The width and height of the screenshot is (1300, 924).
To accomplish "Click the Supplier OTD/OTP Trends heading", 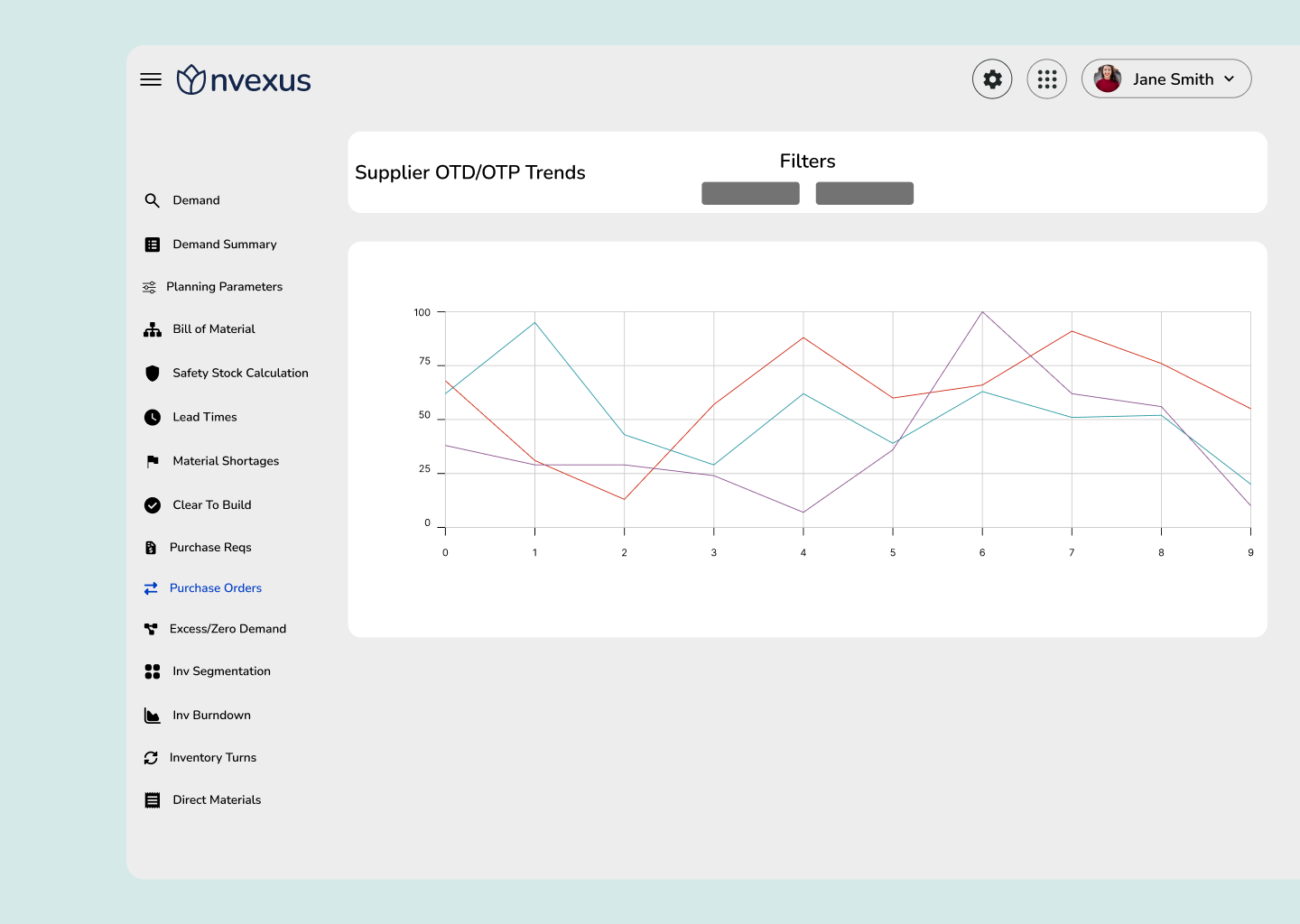I will [x=470, y=172].
